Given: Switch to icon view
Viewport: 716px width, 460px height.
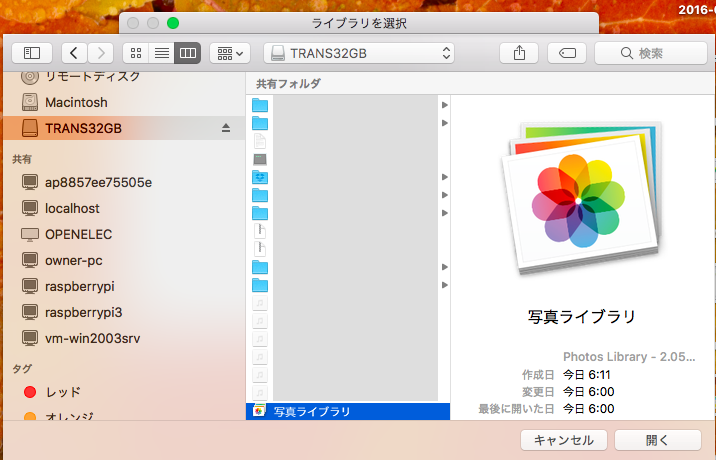Looking at the screenshot, I should click(136, 53).
